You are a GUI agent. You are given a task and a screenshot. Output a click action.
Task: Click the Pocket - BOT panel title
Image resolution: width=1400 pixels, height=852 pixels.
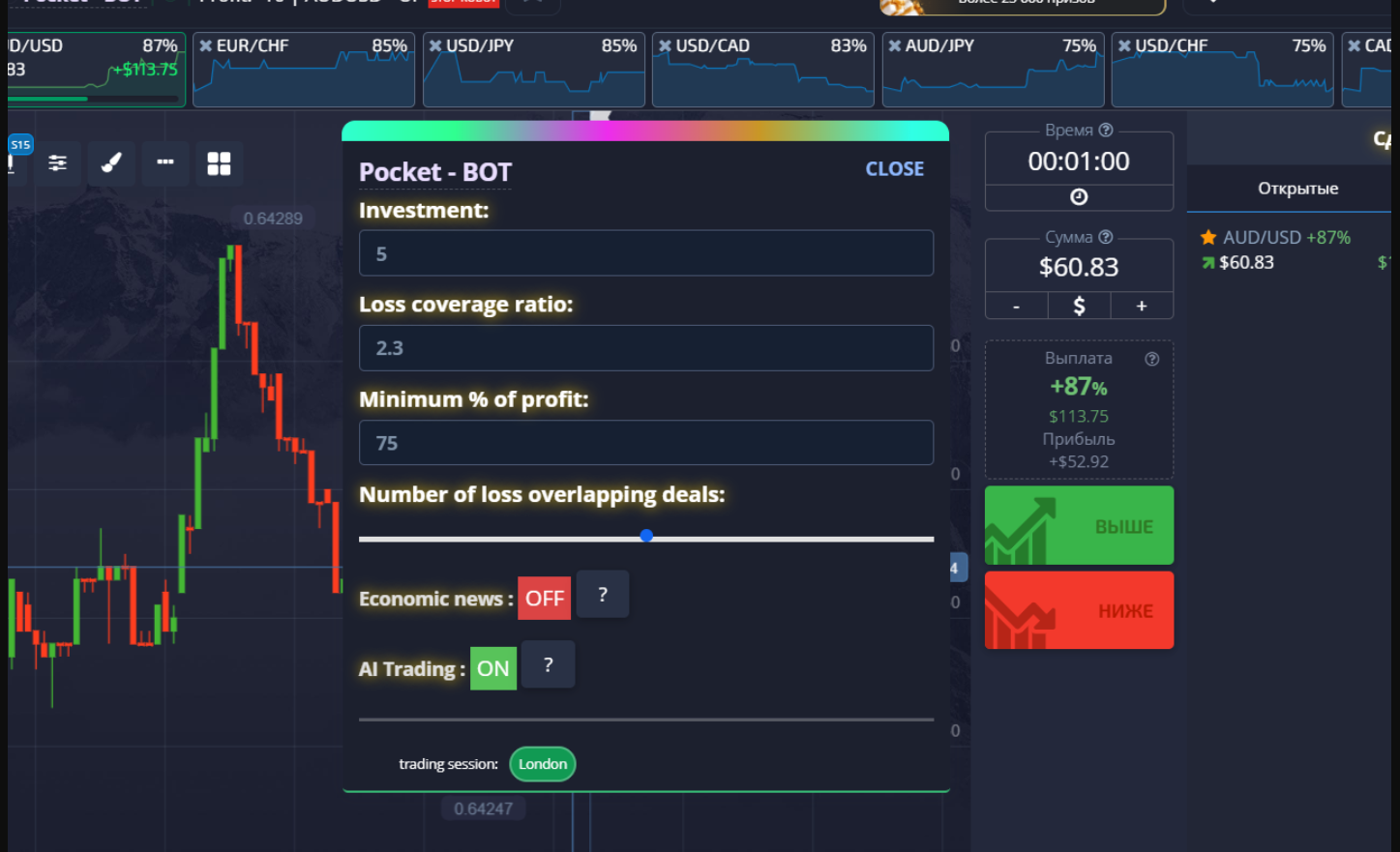point(435,172)
